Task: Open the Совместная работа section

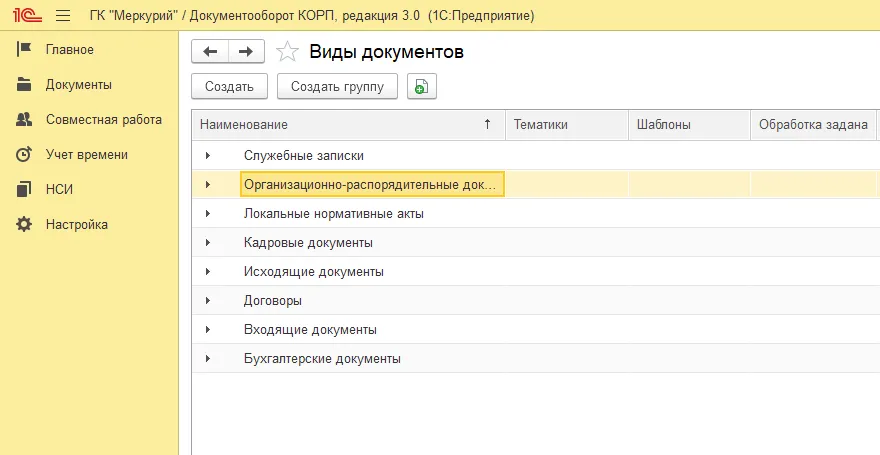Action: [x=104, y=120]
